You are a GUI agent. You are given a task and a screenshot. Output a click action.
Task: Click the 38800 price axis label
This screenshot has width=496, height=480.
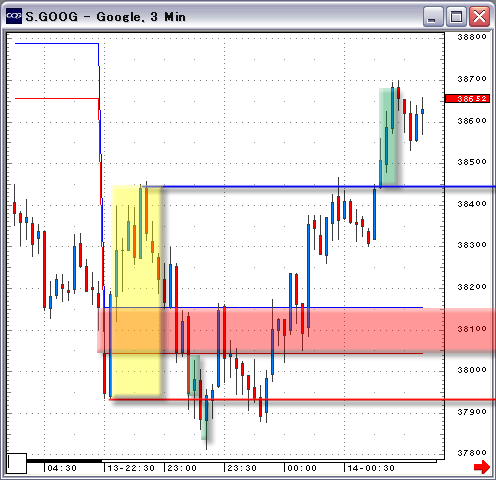(472, 37)
